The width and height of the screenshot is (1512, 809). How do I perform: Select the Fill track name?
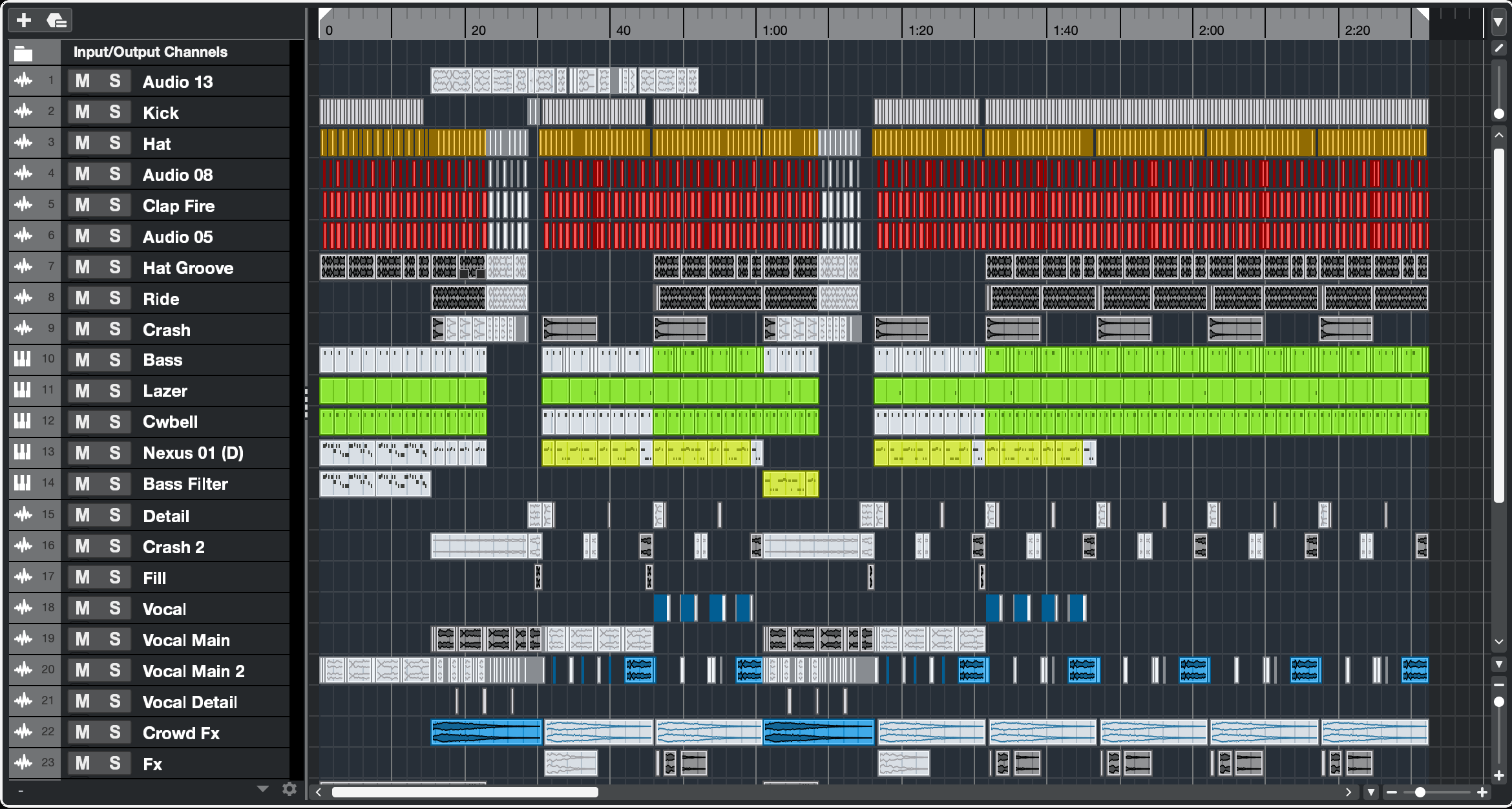[x=154, y=578]
